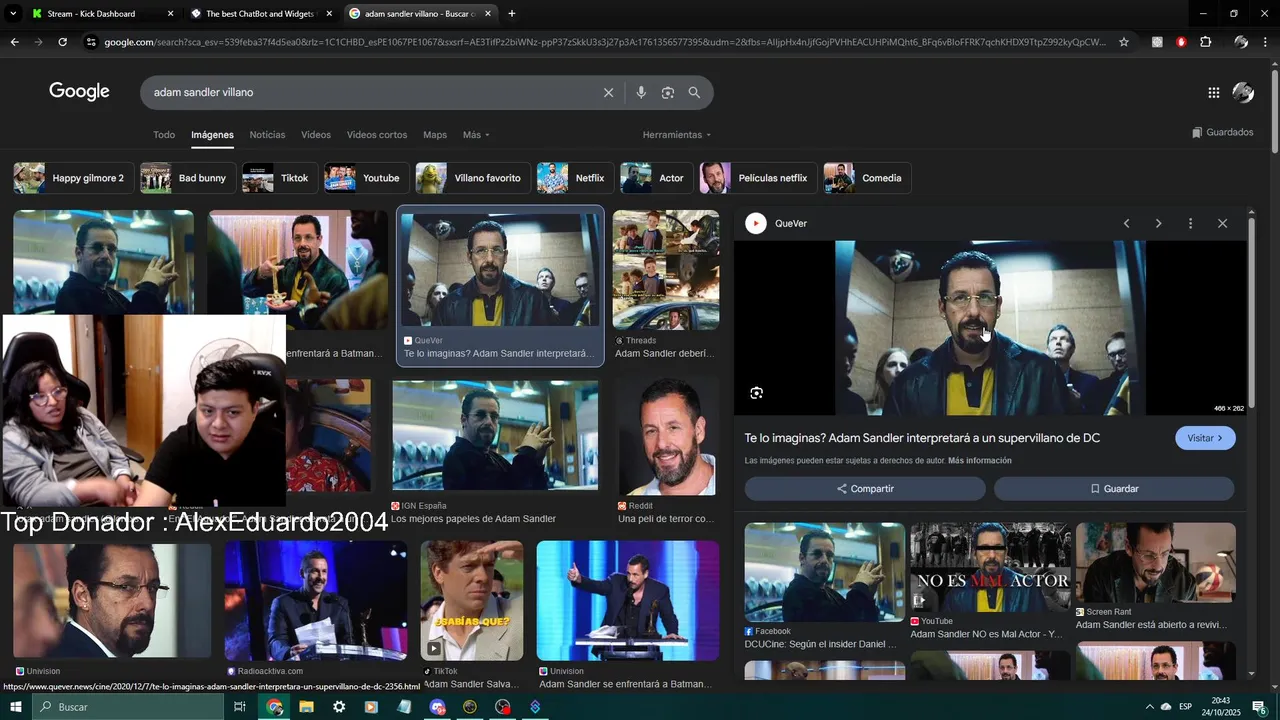Open the notifications center

pos(1259,707)
